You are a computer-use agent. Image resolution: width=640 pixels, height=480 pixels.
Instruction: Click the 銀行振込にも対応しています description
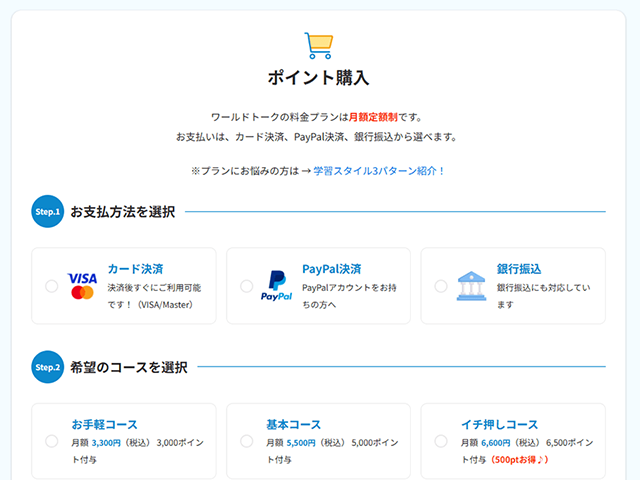544,296
